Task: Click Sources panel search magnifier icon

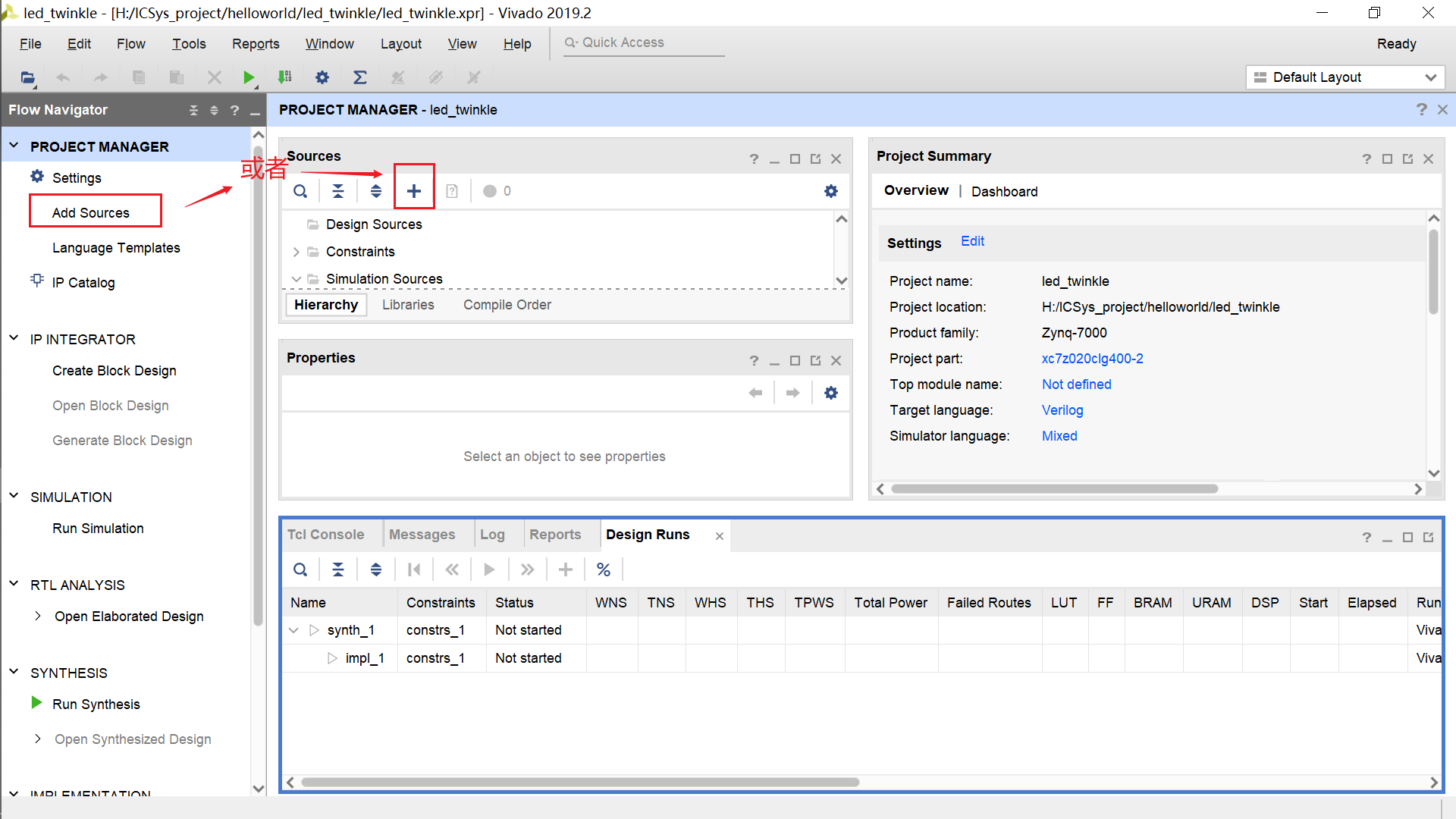Action: coord(300,191)
